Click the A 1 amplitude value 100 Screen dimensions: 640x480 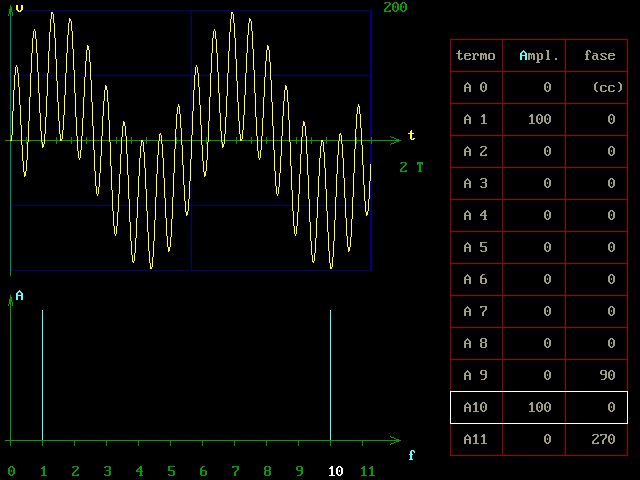(x=540, y=119)
